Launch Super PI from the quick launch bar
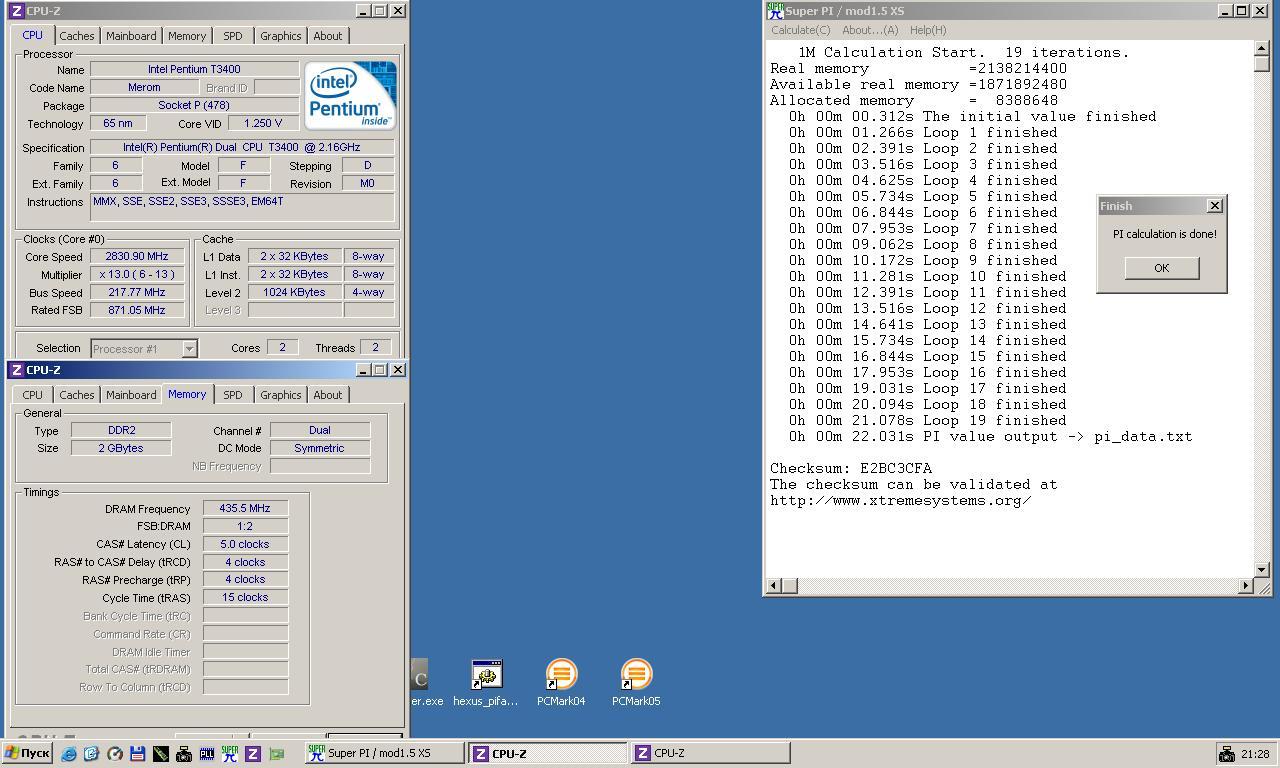 pos(229,753)
